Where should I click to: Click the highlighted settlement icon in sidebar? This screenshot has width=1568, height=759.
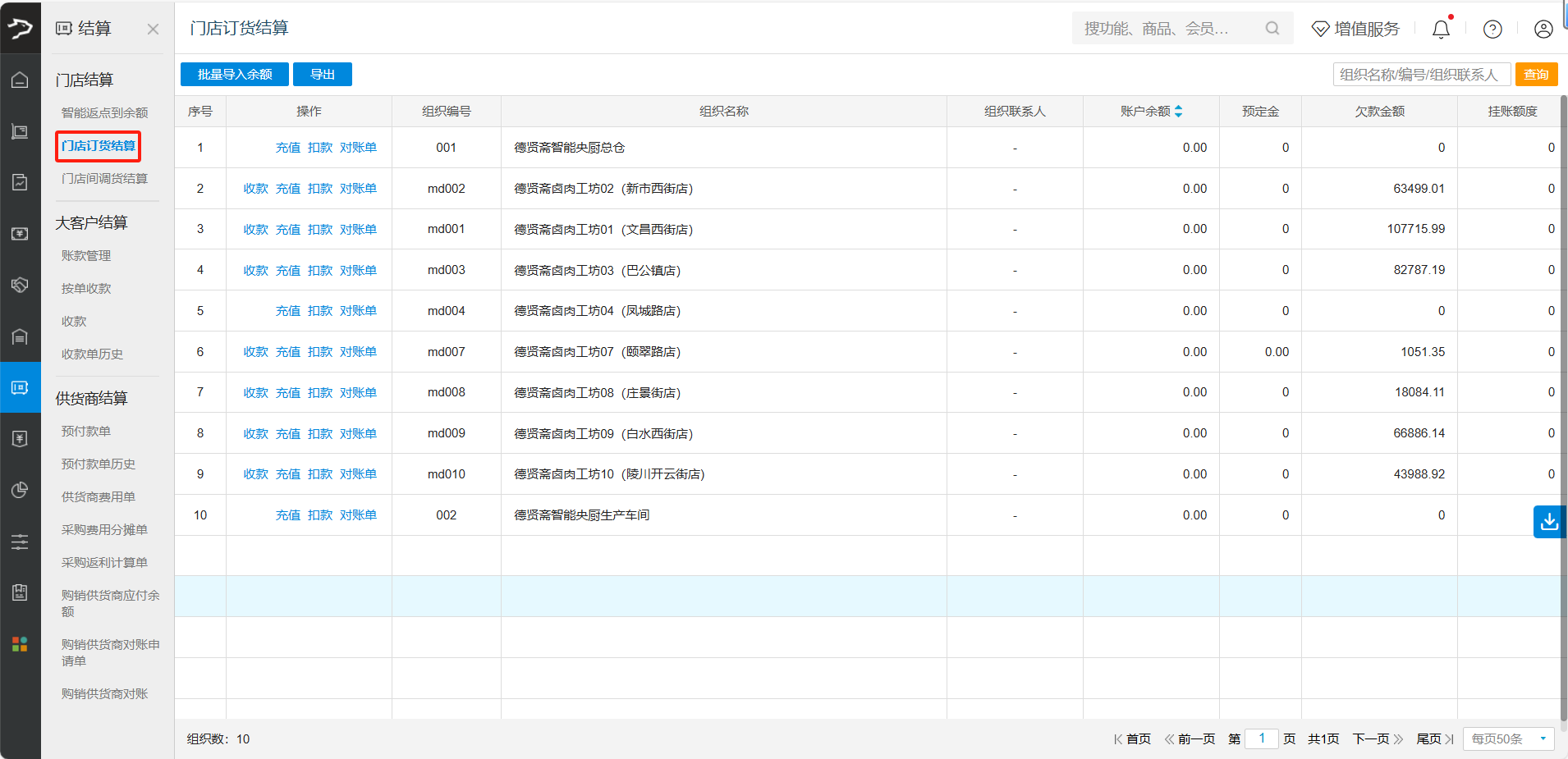(20, 387)
